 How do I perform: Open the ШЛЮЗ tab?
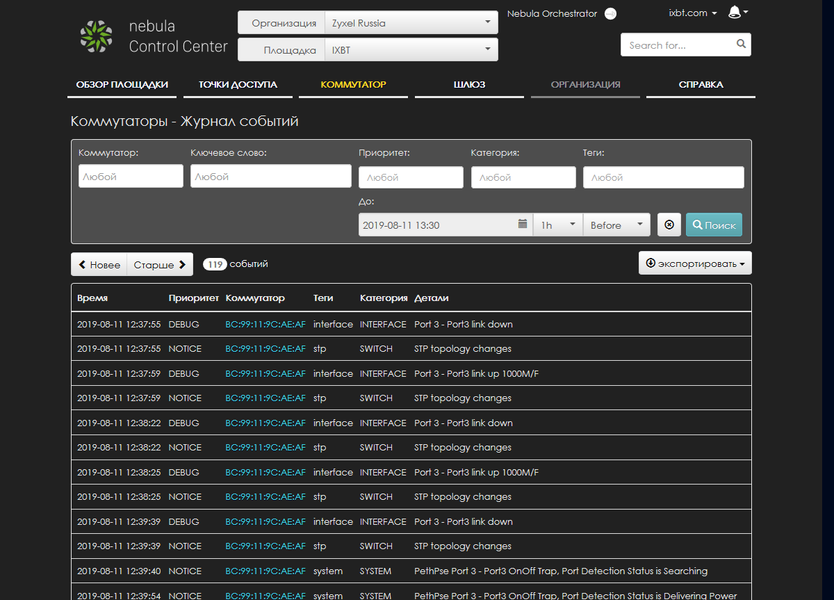click(x=469, y=85)
